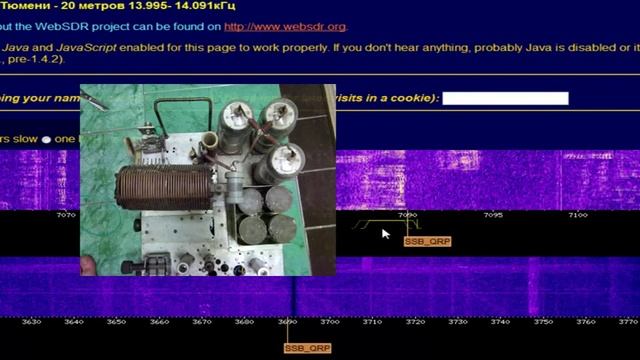Tune to 3750 on lower scale
The width and height of the screenshot is (640, 360).
click(543, 322)
